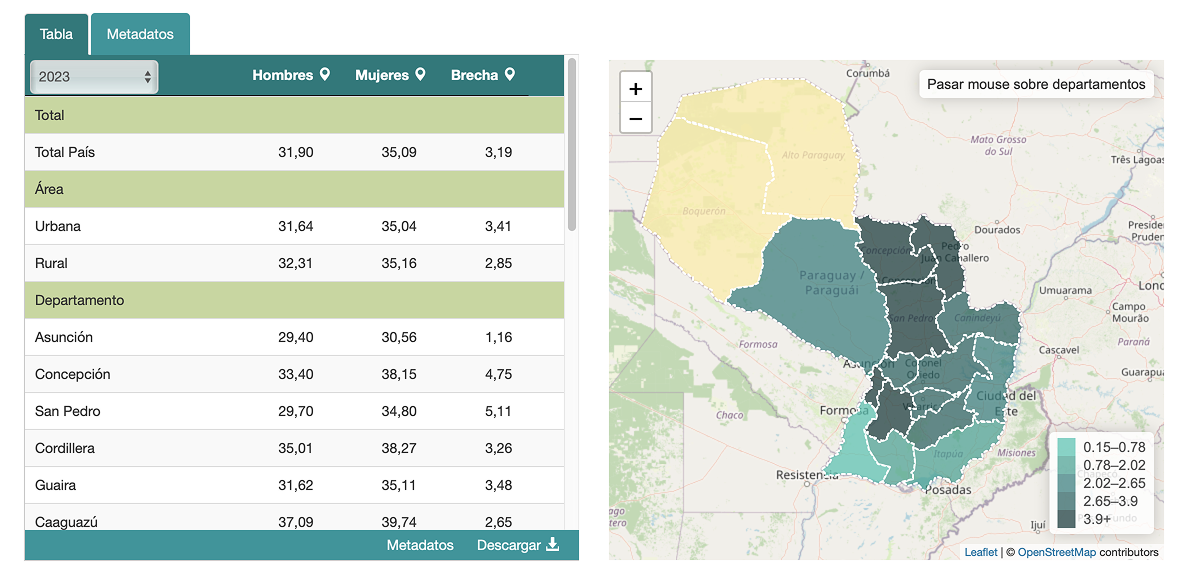This screenshot has height=582, width=1189.
Task: Click the download icon next to Descargar
Action: 552,545
